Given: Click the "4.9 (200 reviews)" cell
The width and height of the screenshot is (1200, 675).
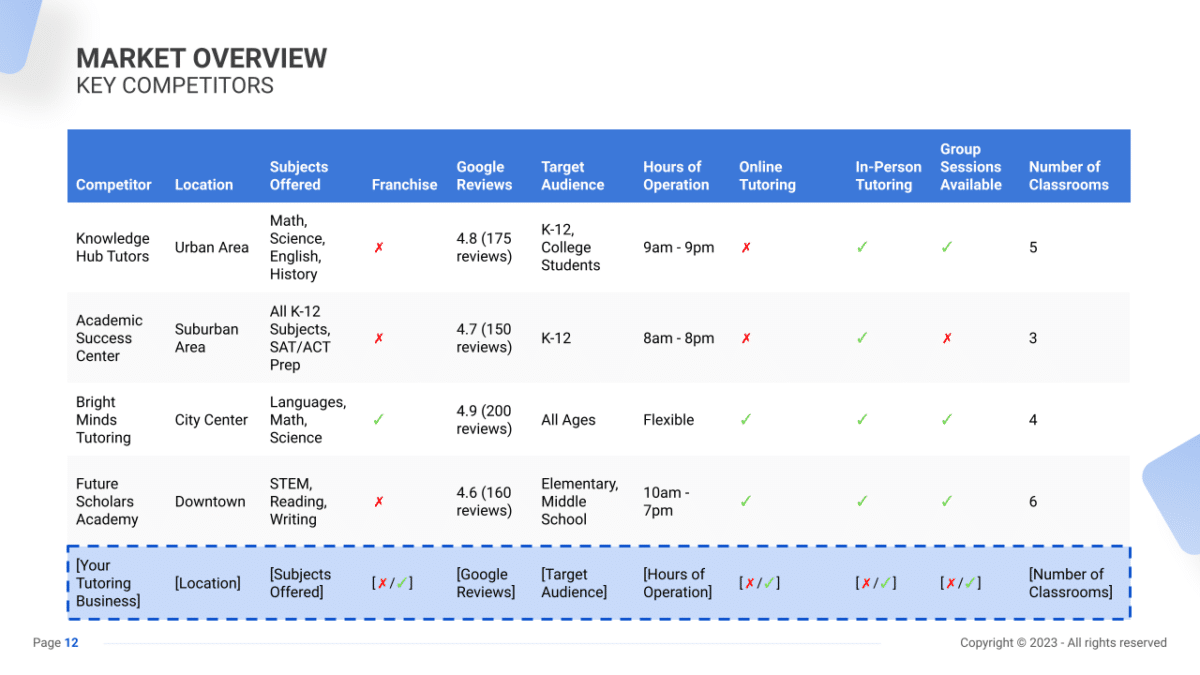Looking at the screenshot, I should 484,420.
